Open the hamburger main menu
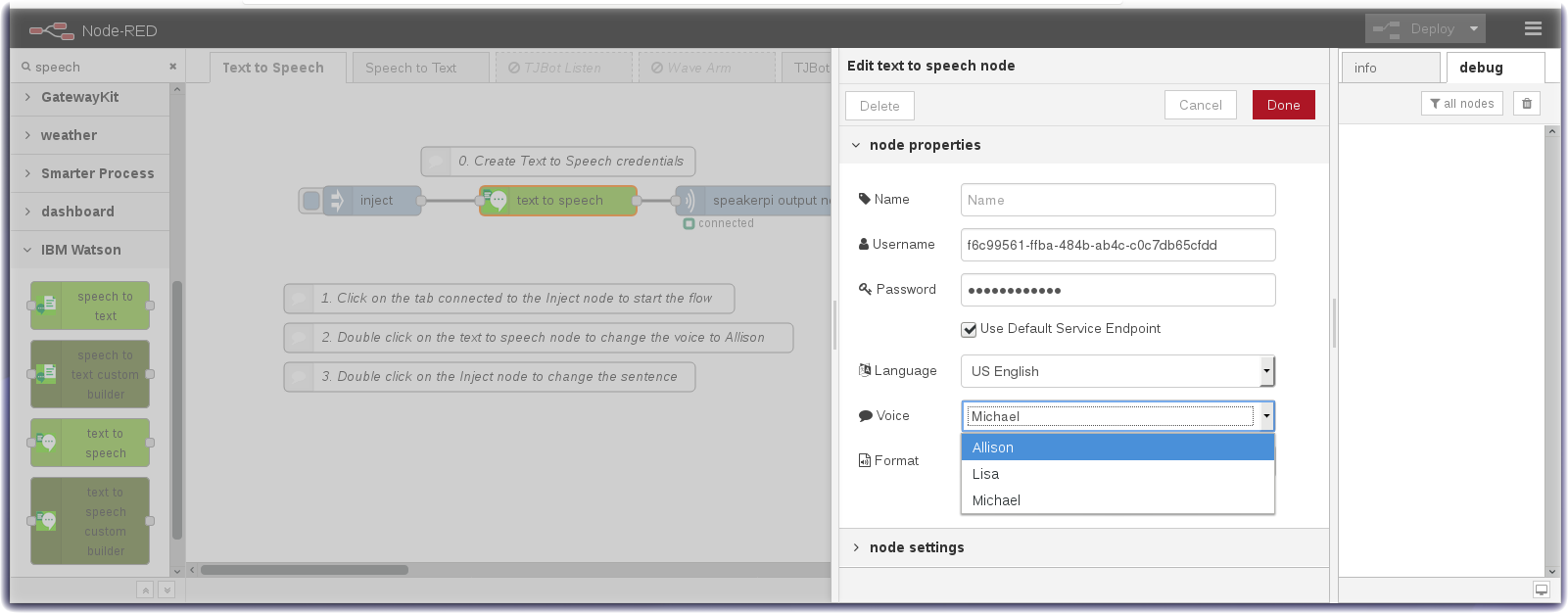 click(x=1534, y=29)
